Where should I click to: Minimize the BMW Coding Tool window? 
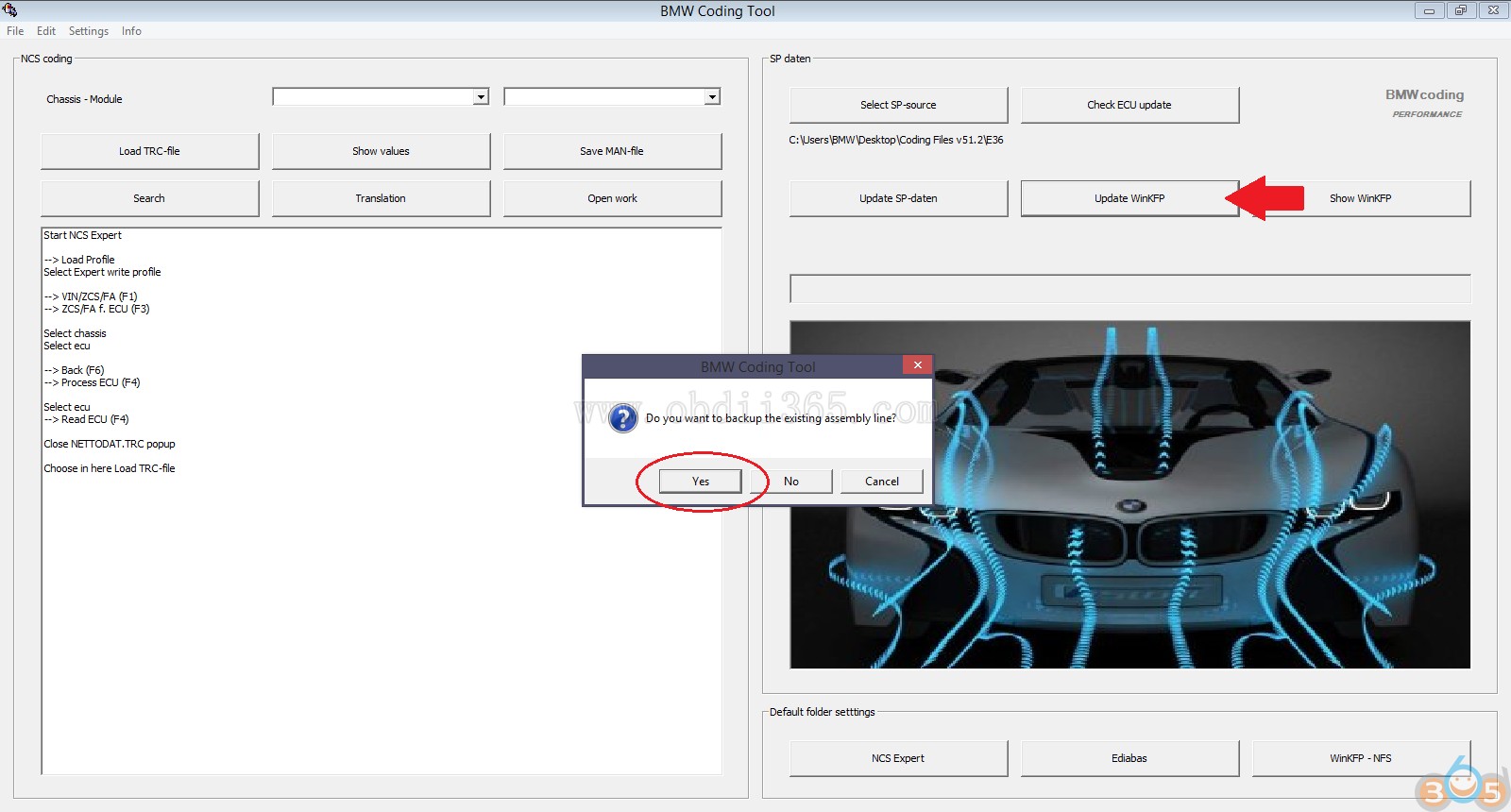pyautogui.click(x=1429, y=10)
